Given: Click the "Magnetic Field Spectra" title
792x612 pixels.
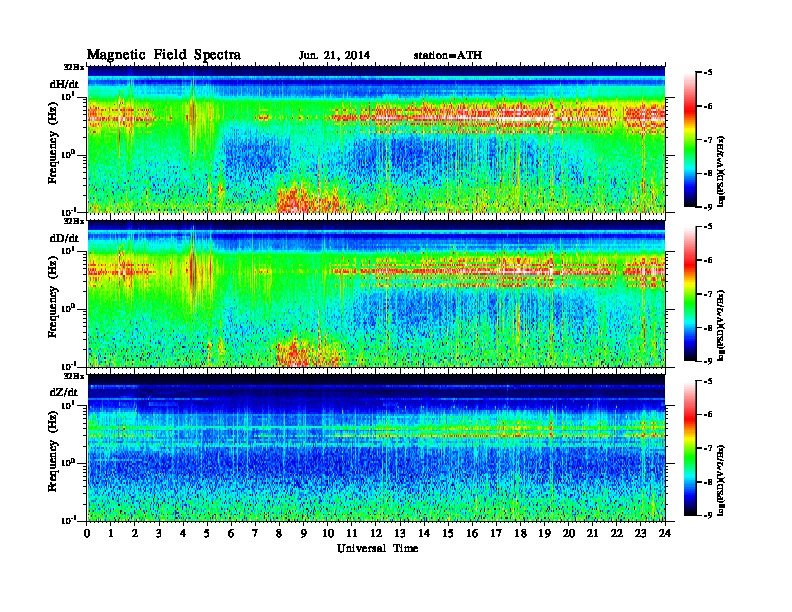Looking at the screenshot, I should (164, 55).
